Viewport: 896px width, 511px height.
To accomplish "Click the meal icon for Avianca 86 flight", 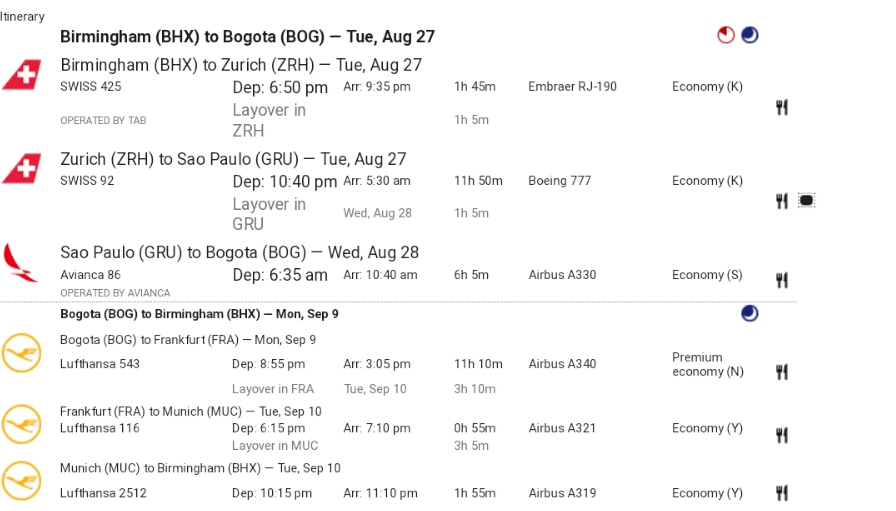I will point(782,280).
